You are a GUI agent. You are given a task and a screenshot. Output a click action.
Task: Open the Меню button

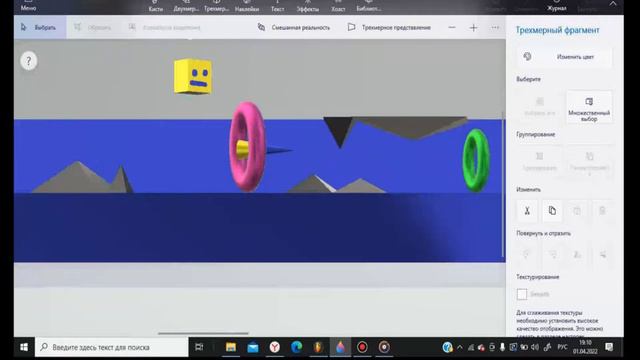coord(28,5)
